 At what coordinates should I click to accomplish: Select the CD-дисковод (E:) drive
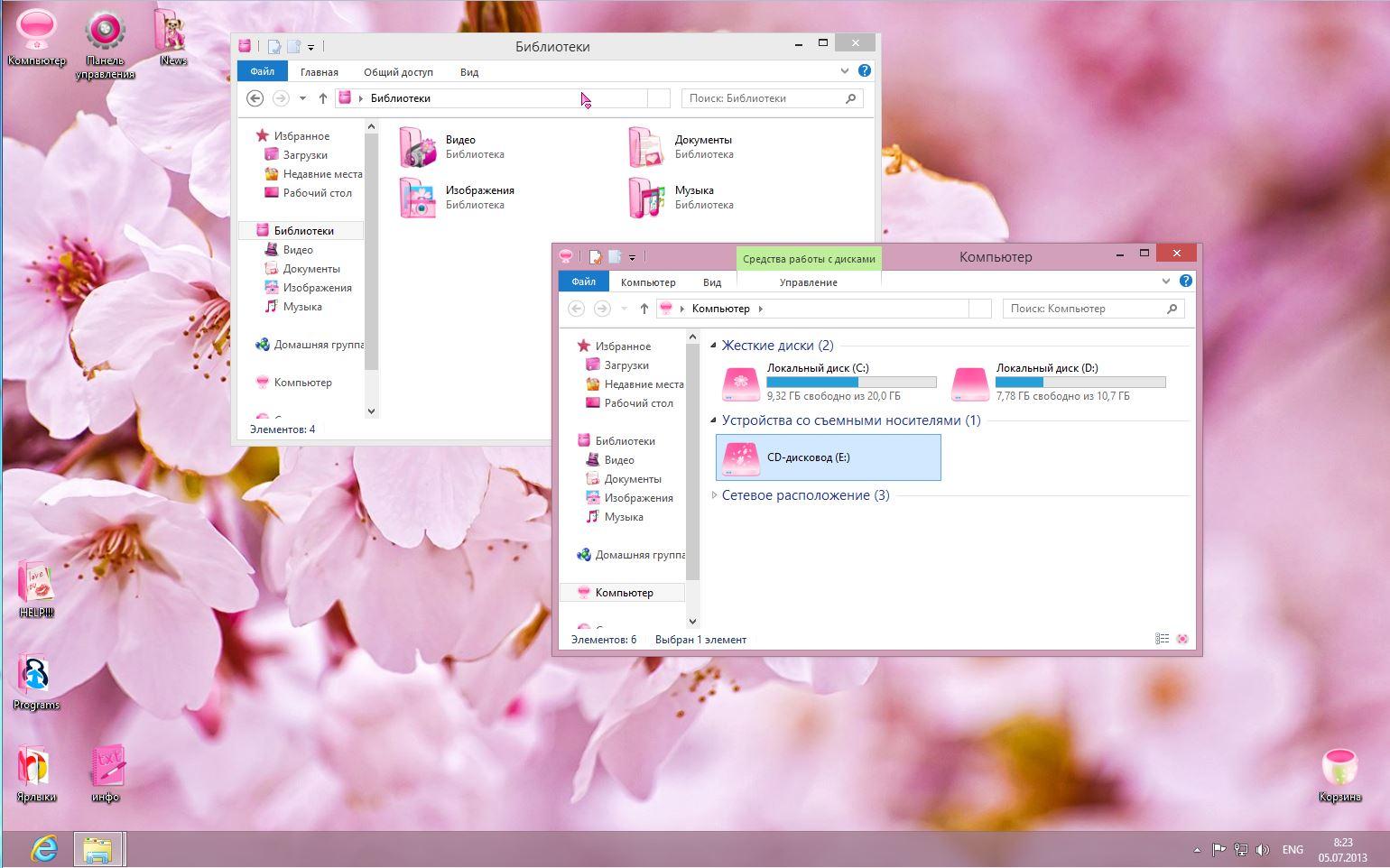click(828, 457)
